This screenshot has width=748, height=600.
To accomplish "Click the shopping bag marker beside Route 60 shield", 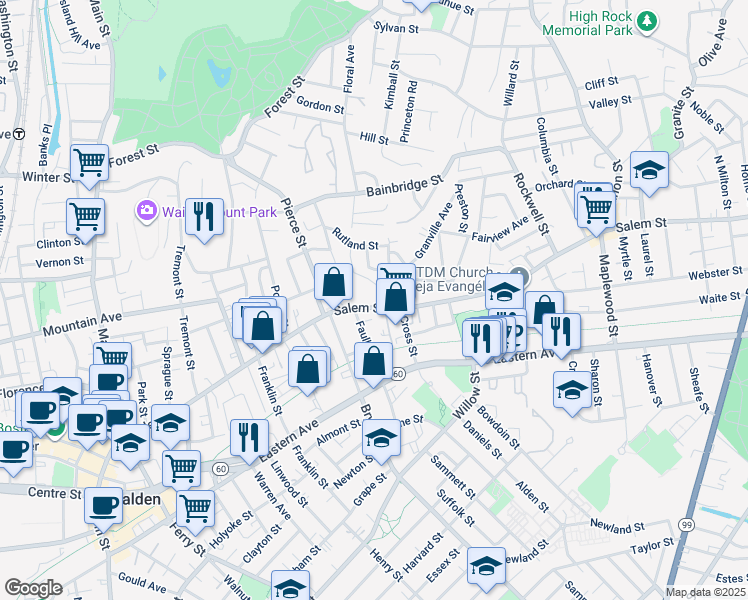I will pos(373,360).
